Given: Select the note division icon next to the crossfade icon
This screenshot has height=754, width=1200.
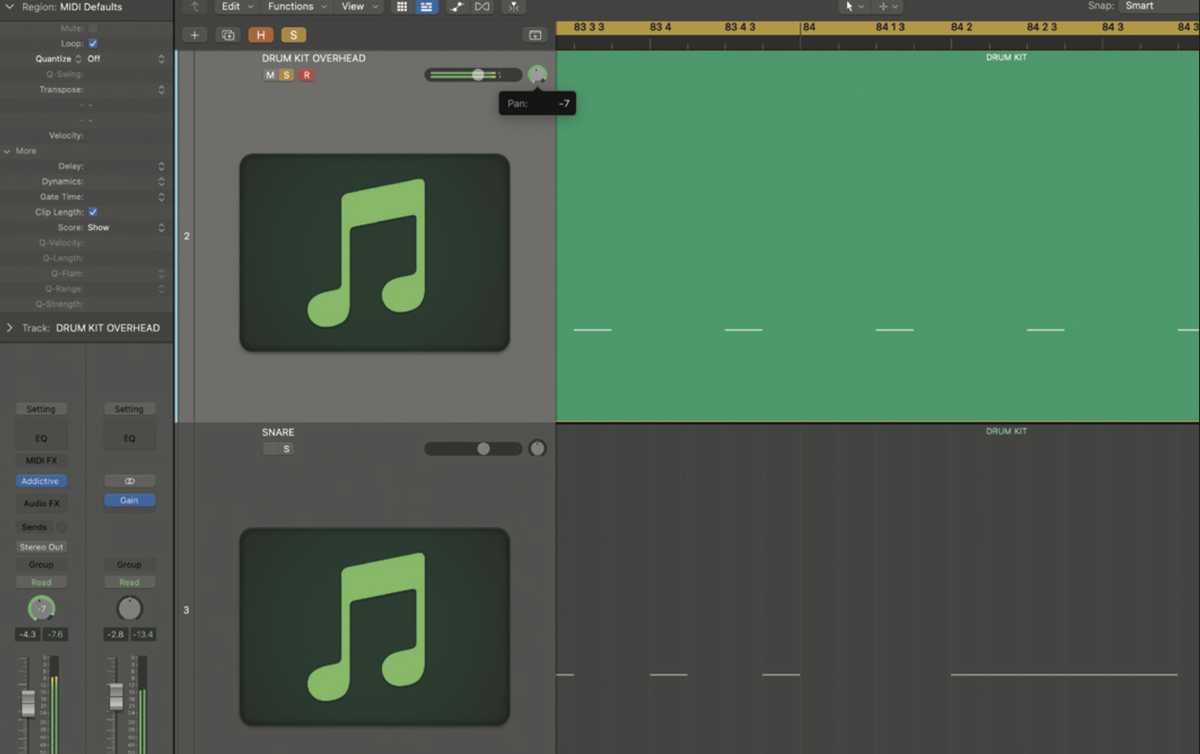Looking at the screenshot, I should [513, 7].
